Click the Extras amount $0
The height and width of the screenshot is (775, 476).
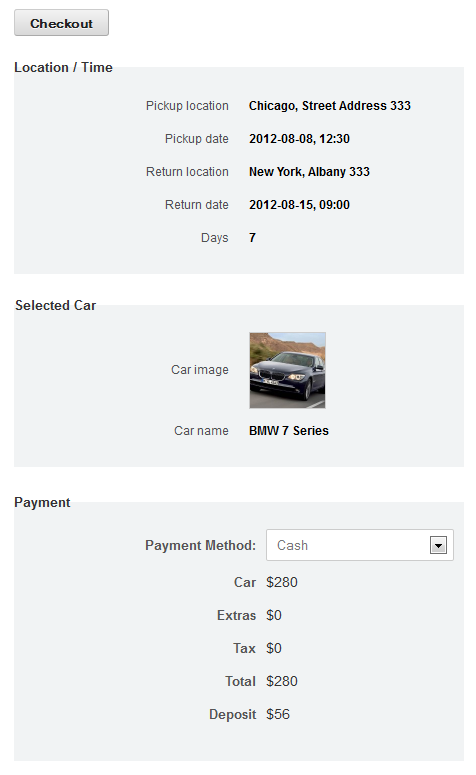pos(274,615)
